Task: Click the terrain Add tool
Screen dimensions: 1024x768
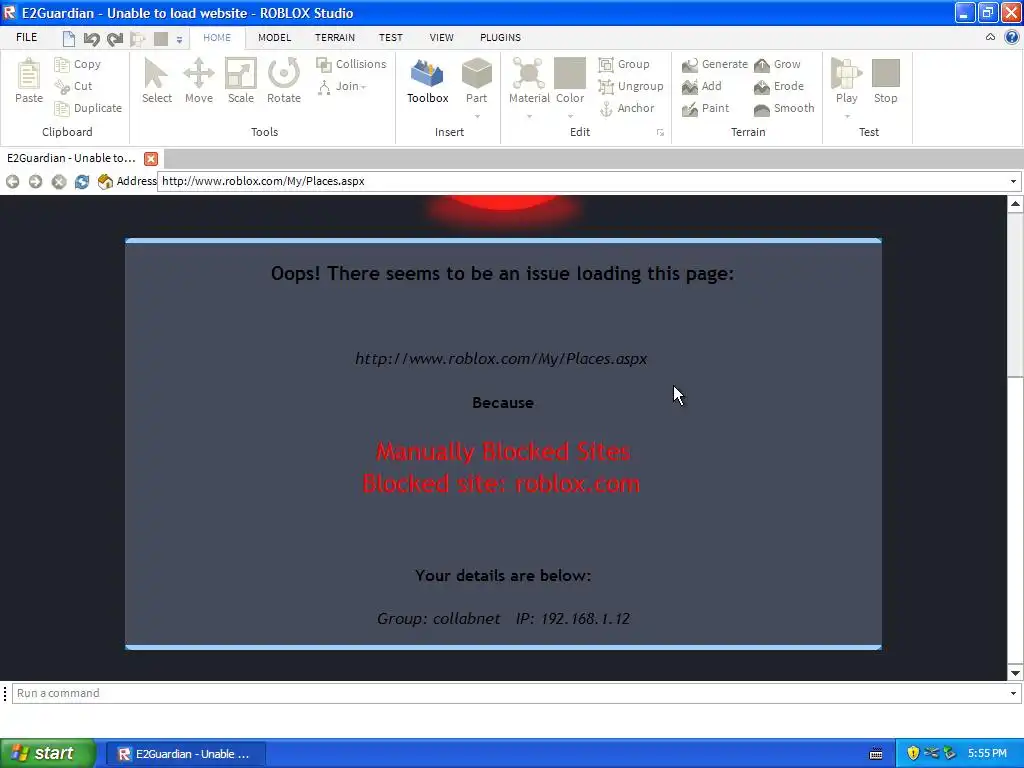Action: pos(701,86)
